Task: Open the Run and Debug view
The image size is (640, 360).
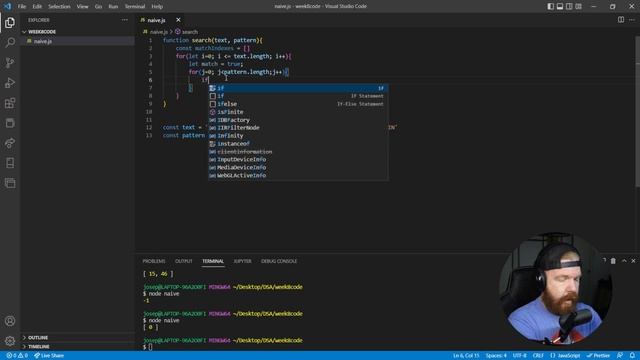Action: point(10,83)
